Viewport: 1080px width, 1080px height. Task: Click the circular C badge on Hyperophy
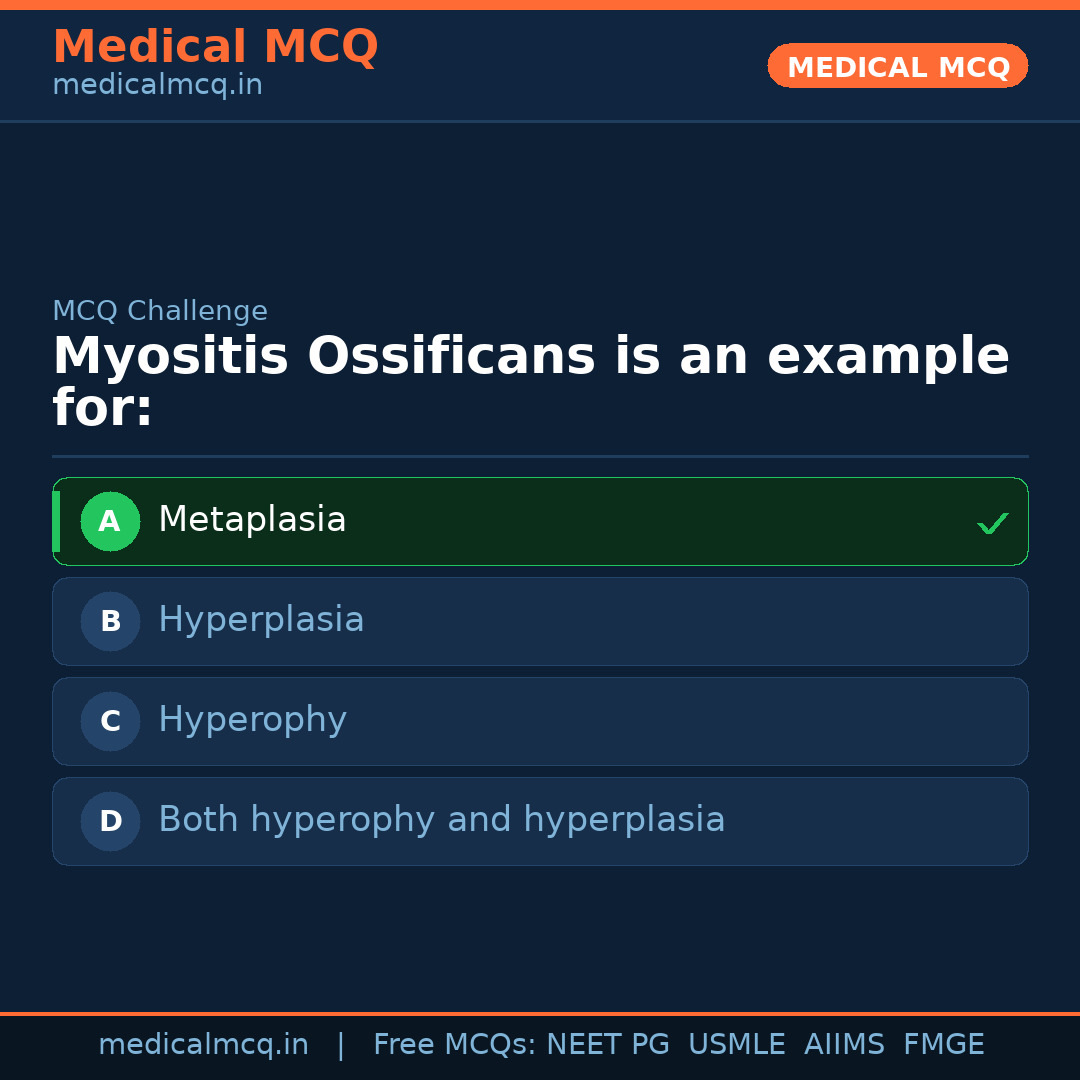pyautogui.click(x=110, y=721)
